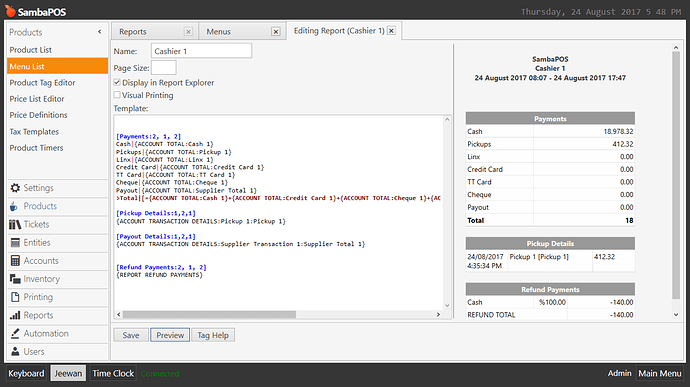Viewport: 690px width, 387px height.
Task: Click the Jeewan user button
Action: pos(68,373)
